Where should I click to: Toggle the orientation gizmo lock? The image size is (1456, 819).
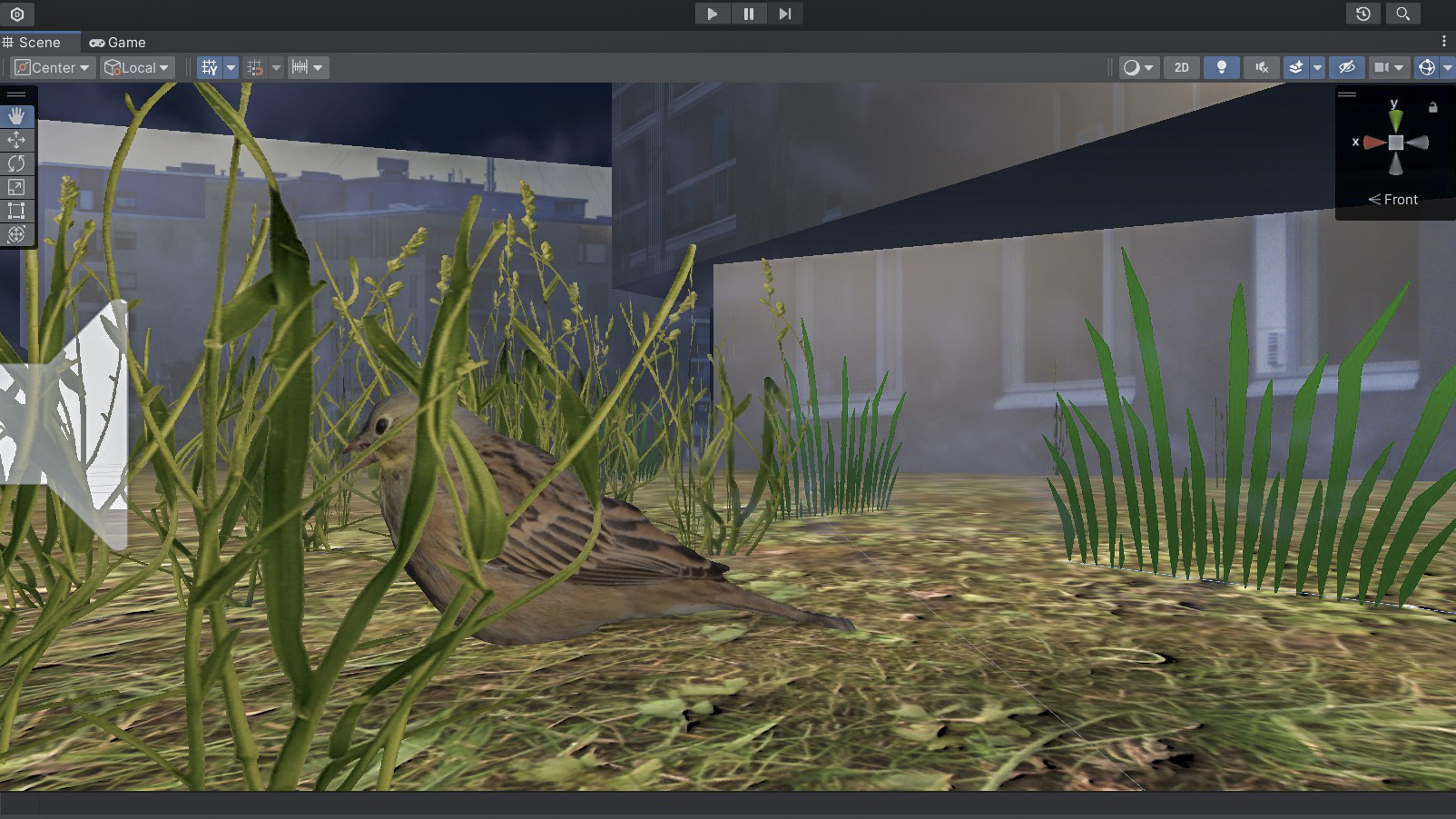1433,107
